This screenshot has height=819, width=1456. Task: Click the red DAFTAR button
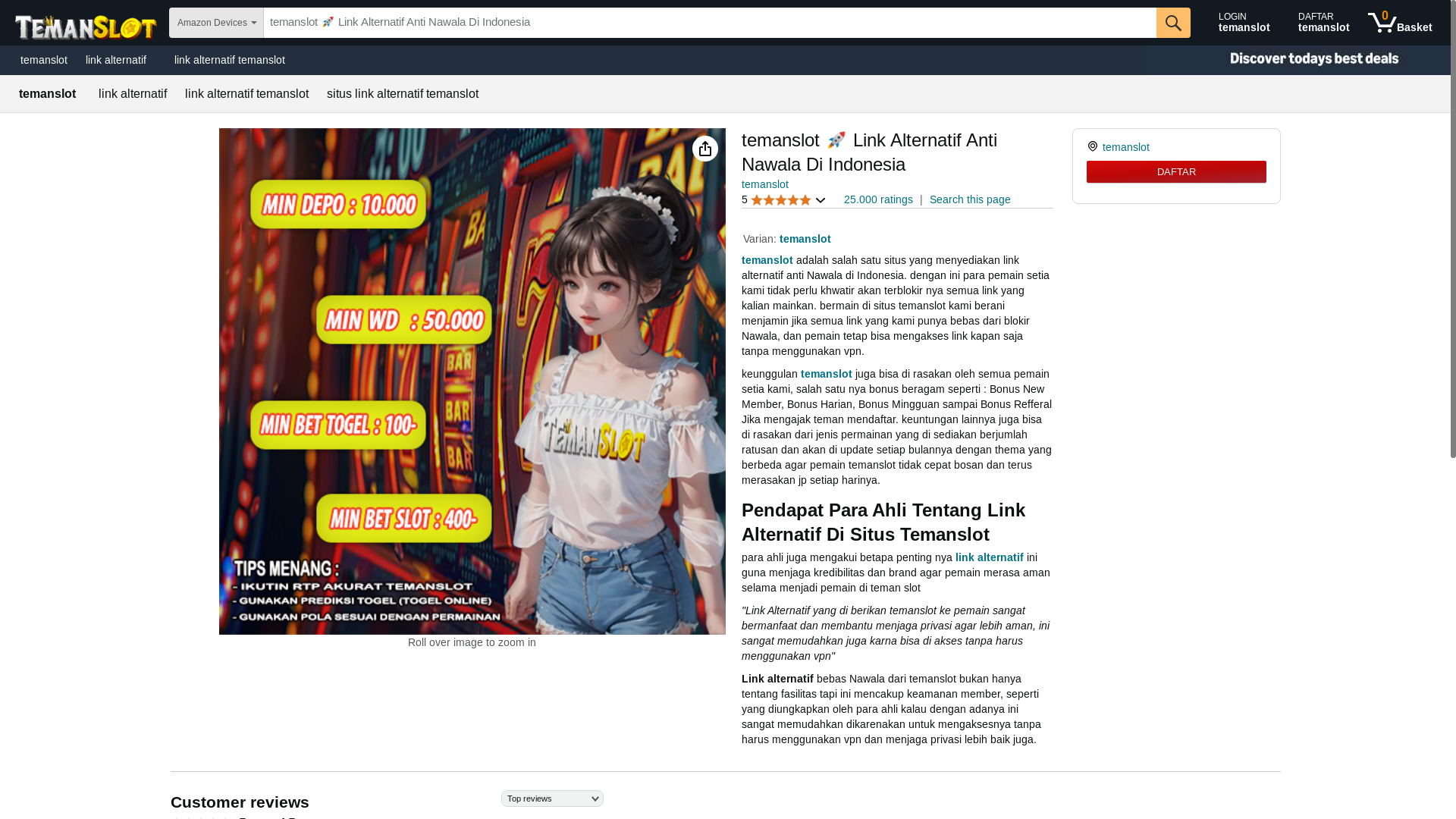[x=1176, y=171]
